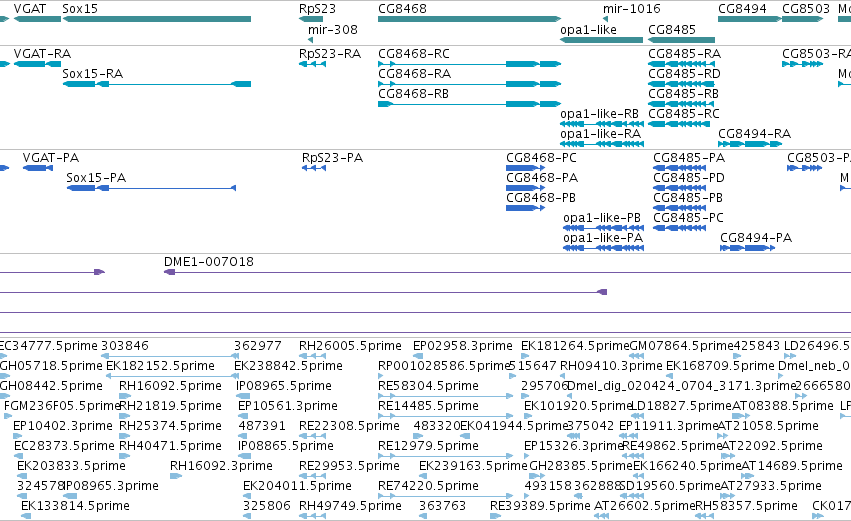851x521 pixels.
Task: Click the CG8485-RA transcript label
Action: [x=684, y=54]
